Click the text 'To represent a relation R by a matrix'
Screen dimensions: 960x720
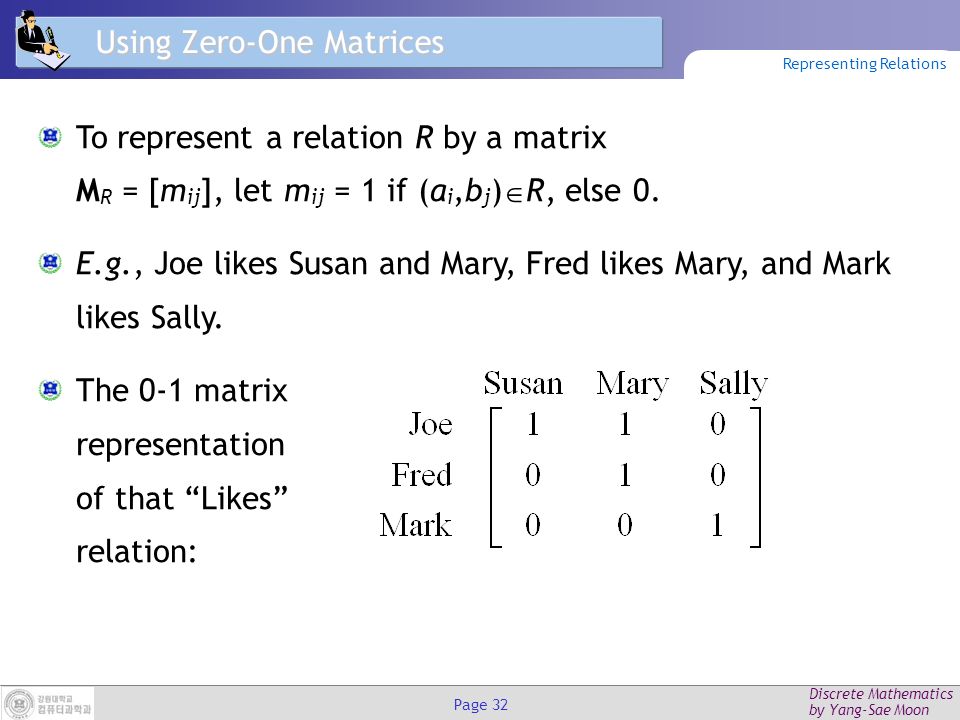341,138
